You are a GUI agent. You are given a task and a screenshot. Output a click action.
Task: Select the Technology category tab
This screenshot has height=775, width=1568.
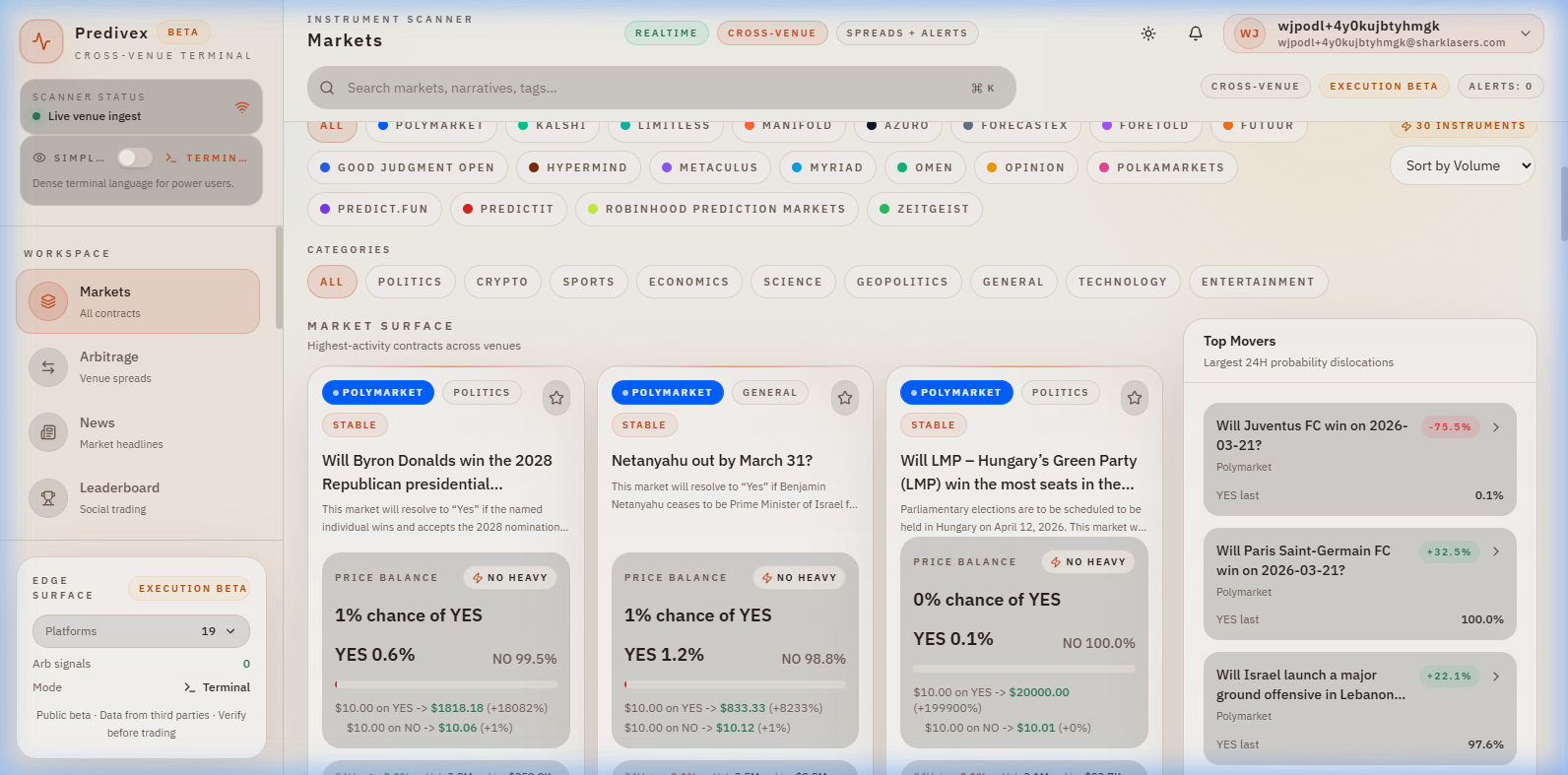1123,282
